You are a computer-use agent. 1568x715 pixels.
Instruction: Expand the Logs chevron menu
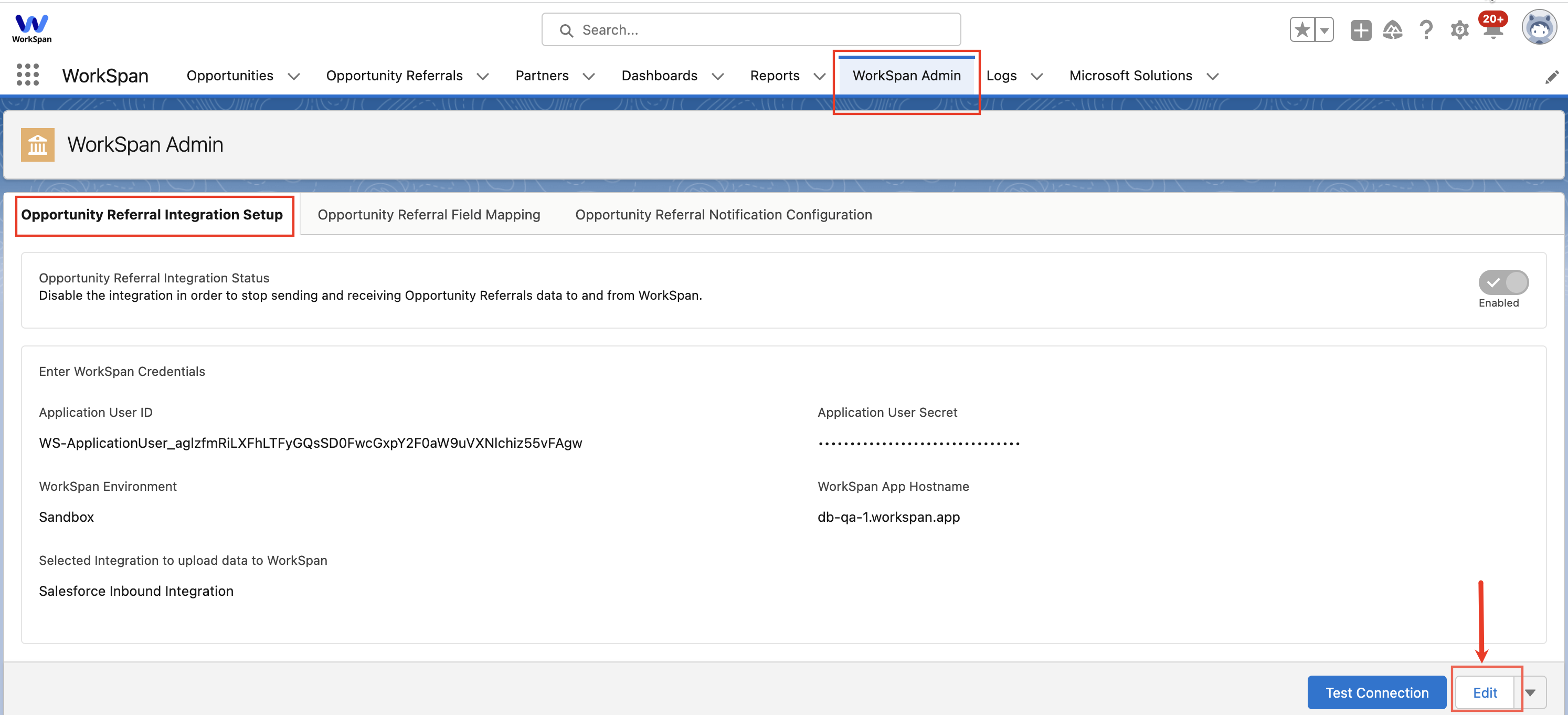[1036, 76]
